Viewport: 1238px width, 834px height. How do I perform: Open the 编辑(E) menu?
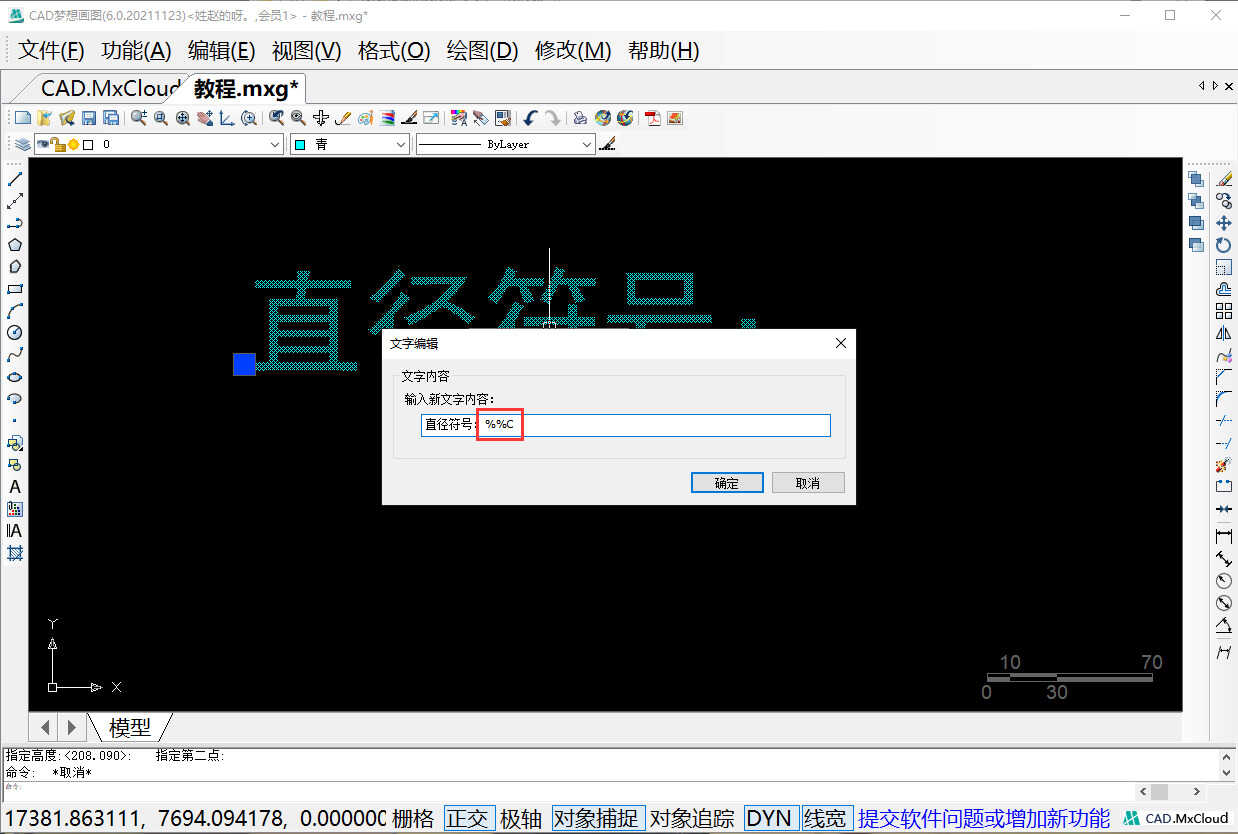(222, 51)
